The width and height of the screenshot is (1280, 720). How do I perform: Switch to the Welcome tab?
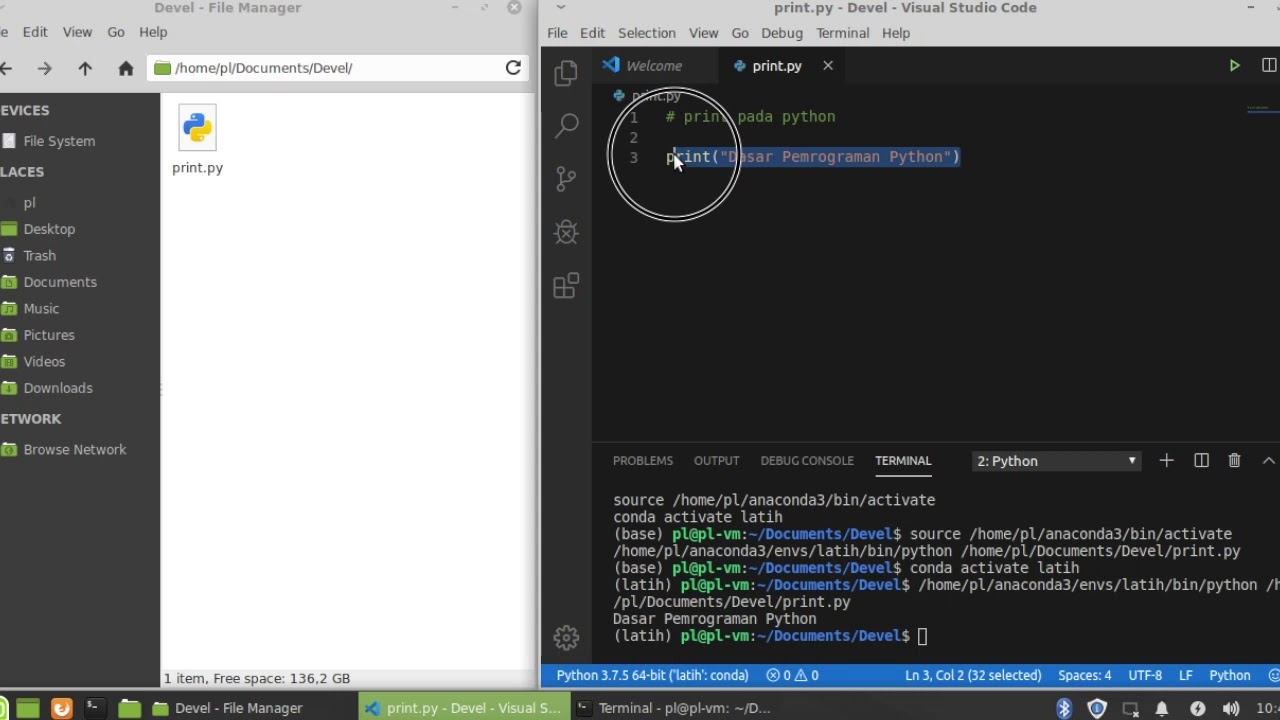tap(654, 66)
